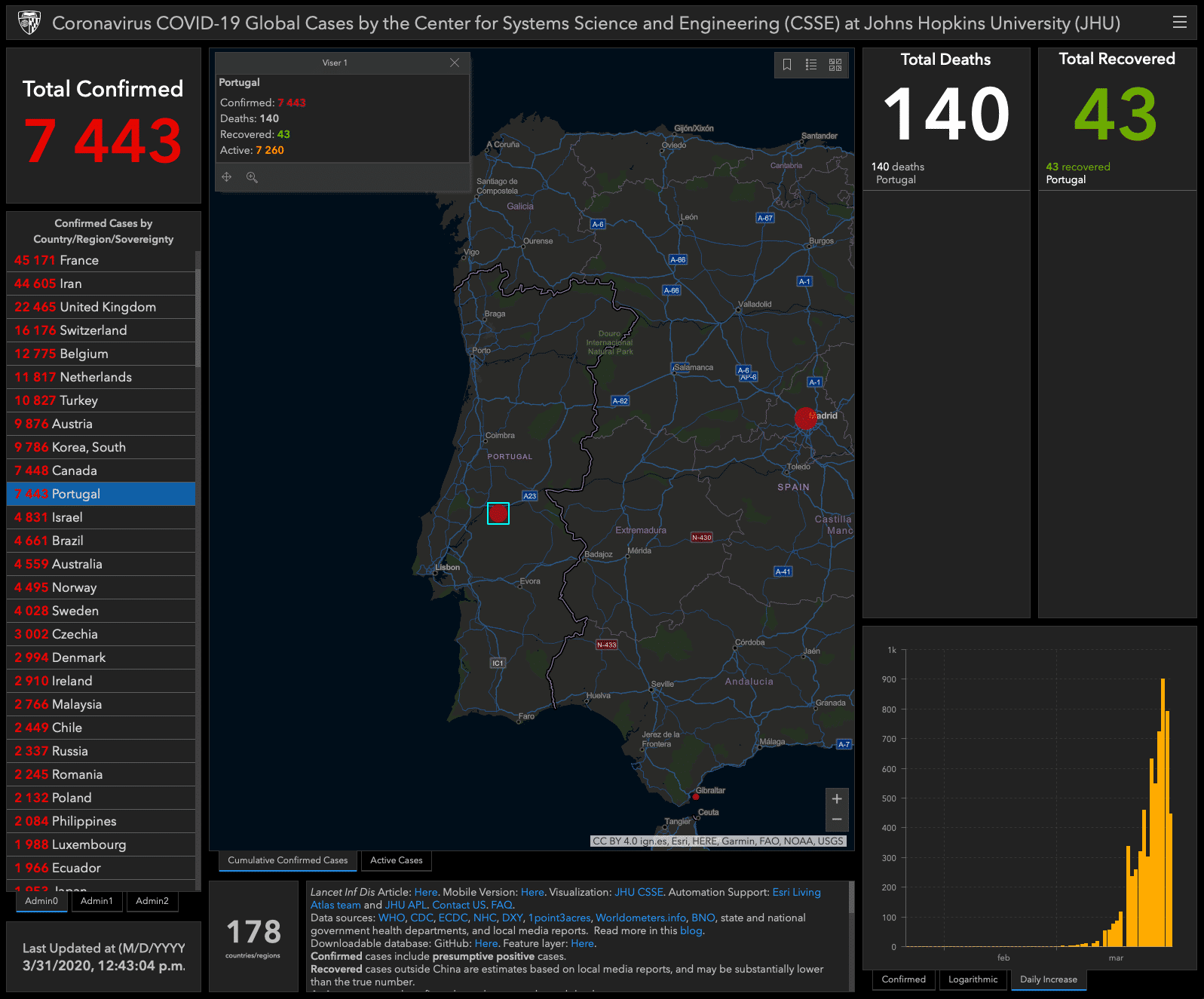1204x999 pixels.
Task: Open the GitHub downloadable database Here link
Action: click(486, 943)
